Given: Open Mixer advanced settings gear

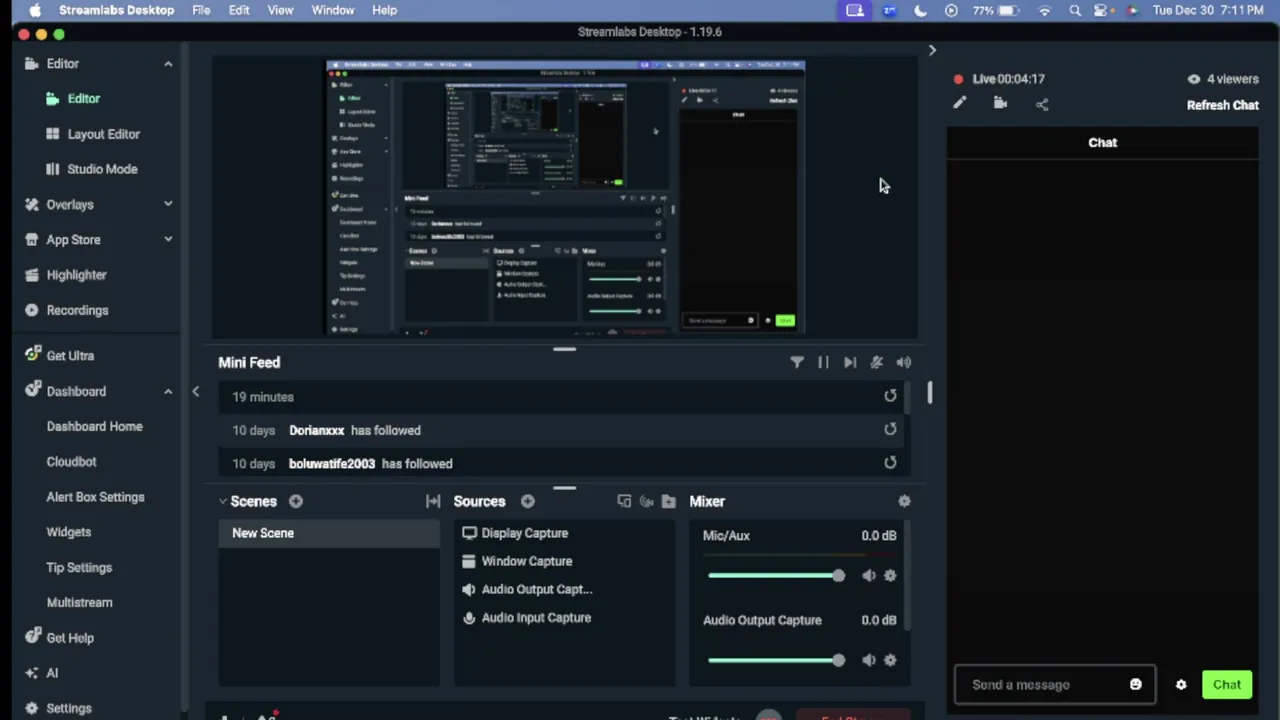Looking at the screenshot, I should tap(904, 501).
